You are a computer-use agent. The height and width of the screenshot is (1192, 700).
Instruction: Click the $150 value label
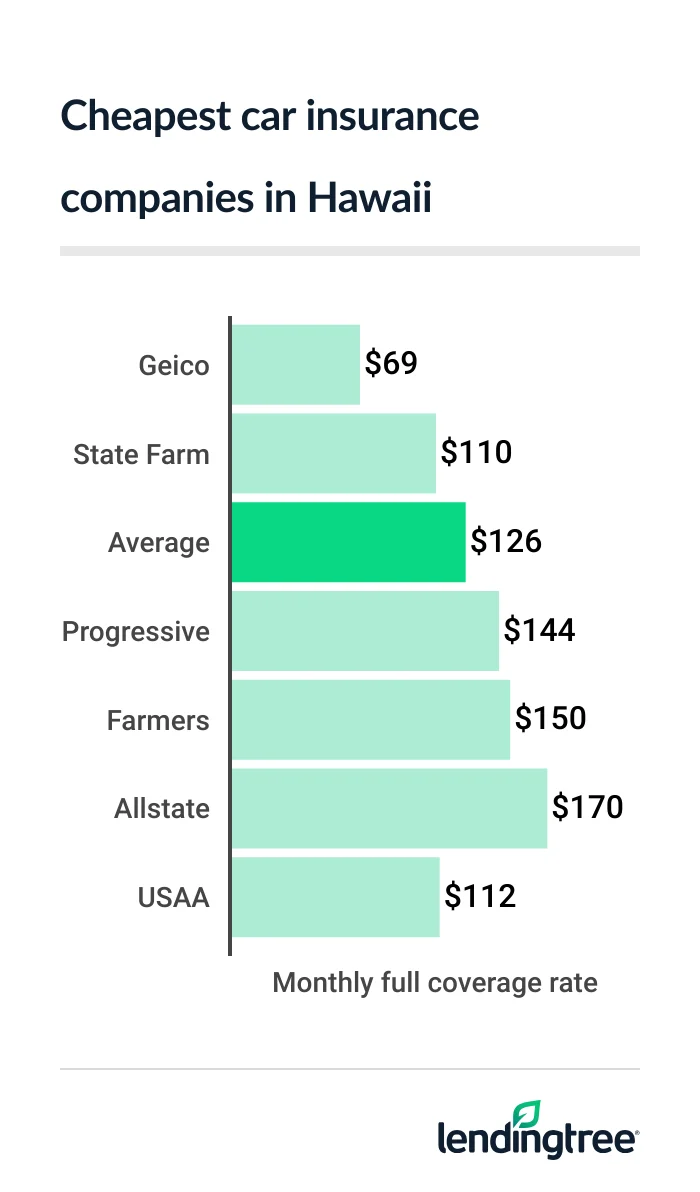550,719
